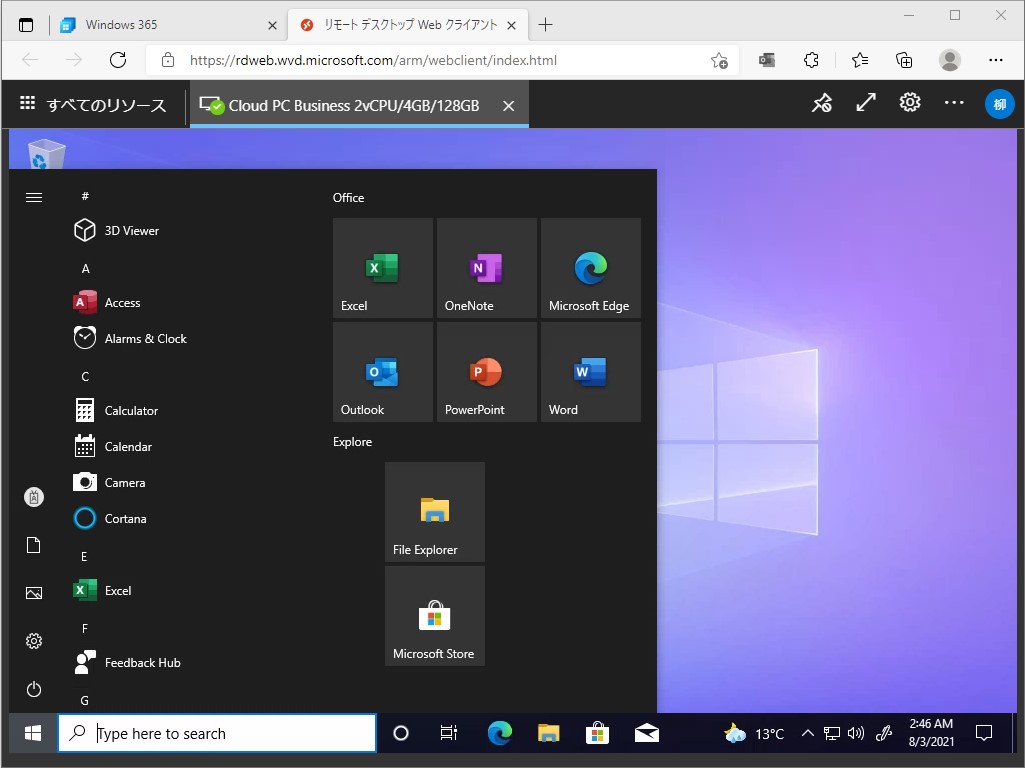The image size is (1025, 768).
Task: Expand the Start menu hamburger panel
Action: pos(33,197)
